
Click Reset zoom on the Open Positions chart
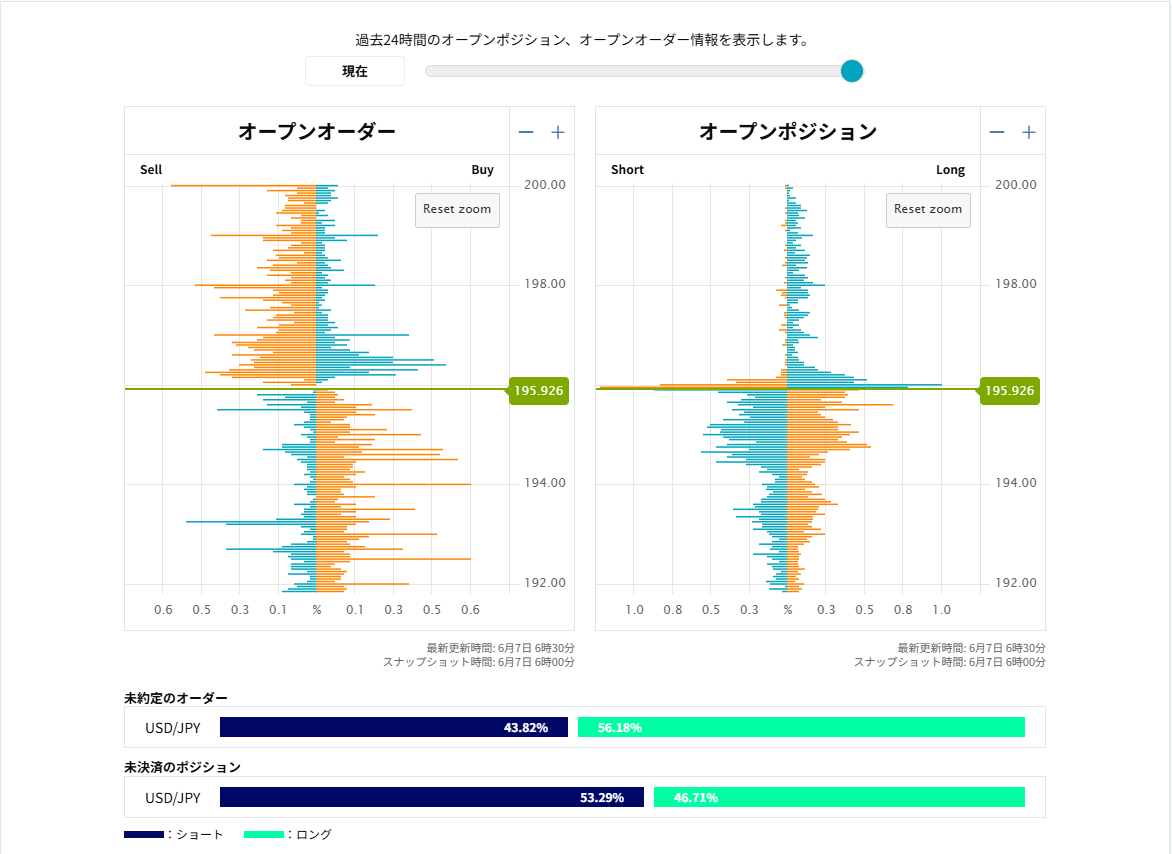pos(928,210)
